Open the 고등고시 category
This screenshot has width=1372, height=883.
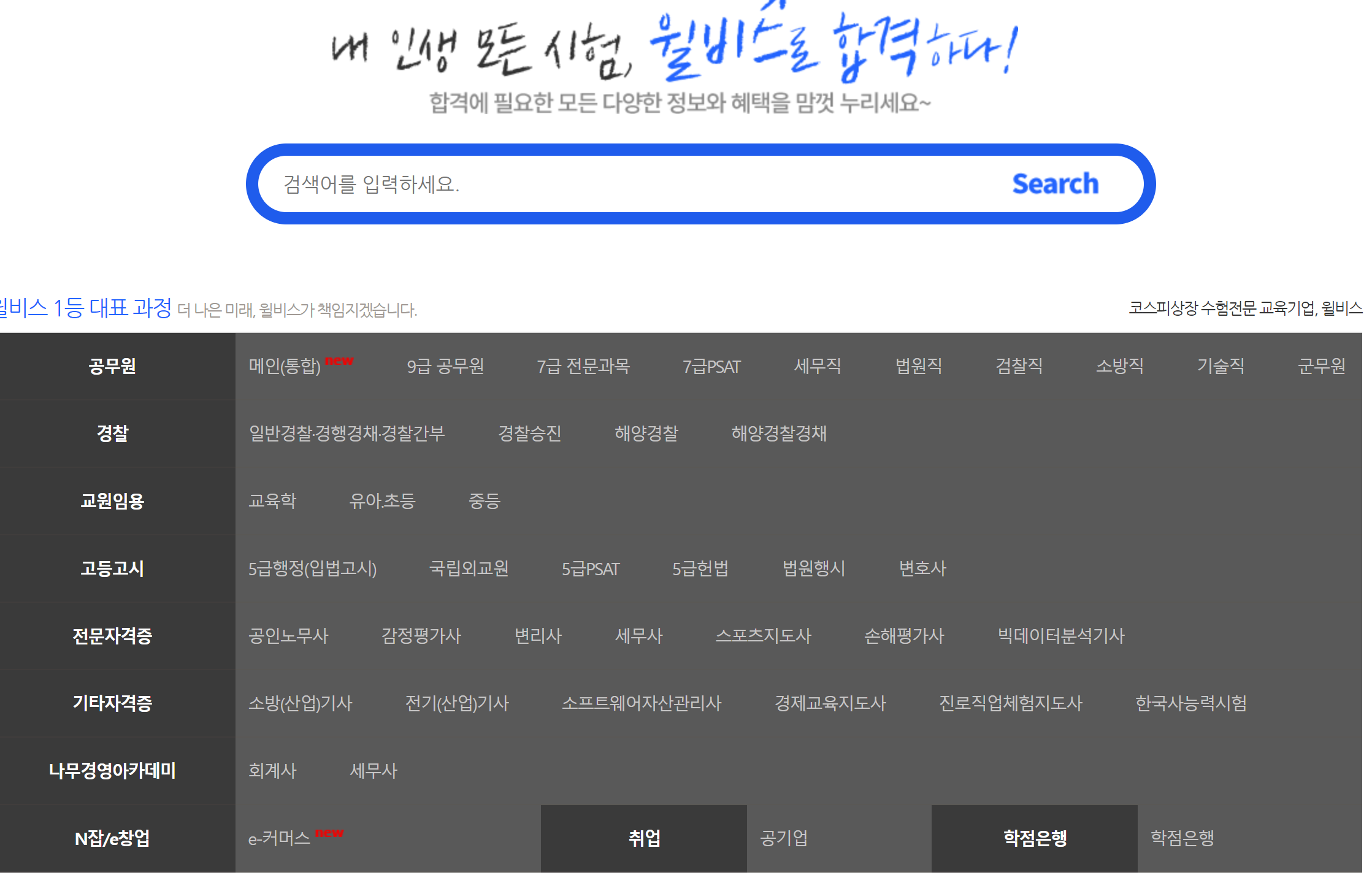pyautogui.click(x=112, y=568)
